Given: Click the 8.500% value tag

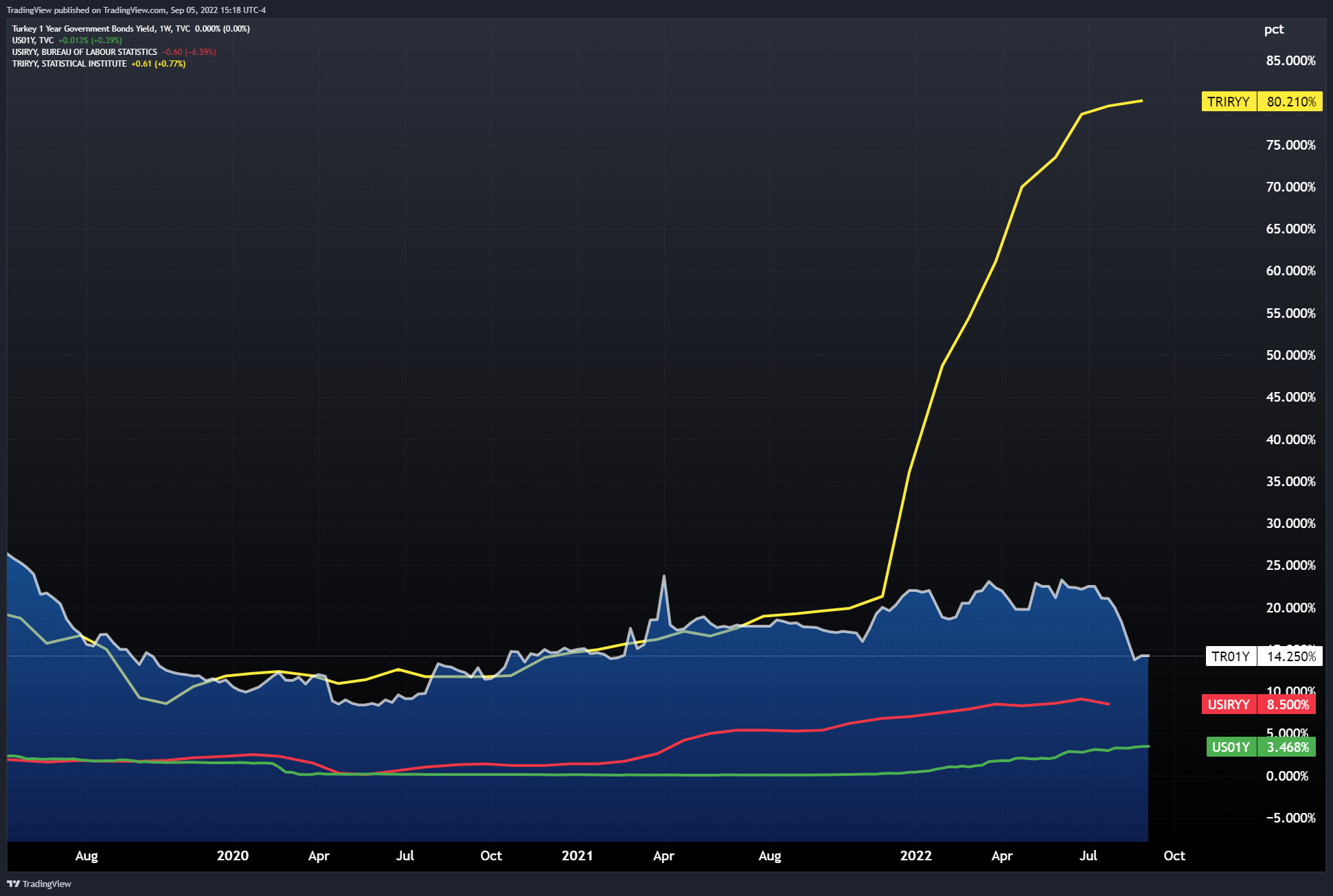Looking at the screenshot, I should click(x=1287, y=704).
